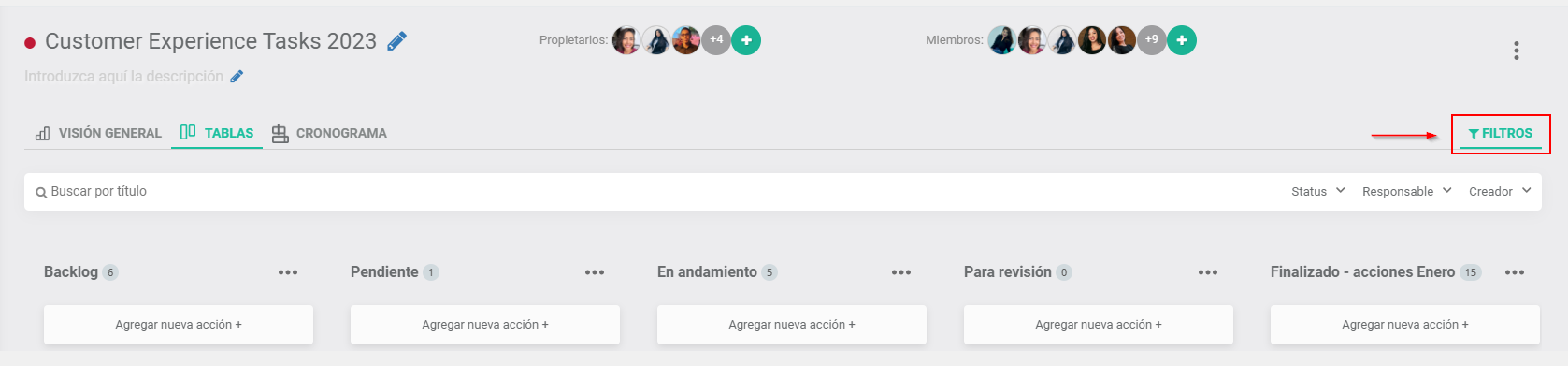Edit the project title with pencil icon
1568x366 pixels.
[x=397, y=41]
